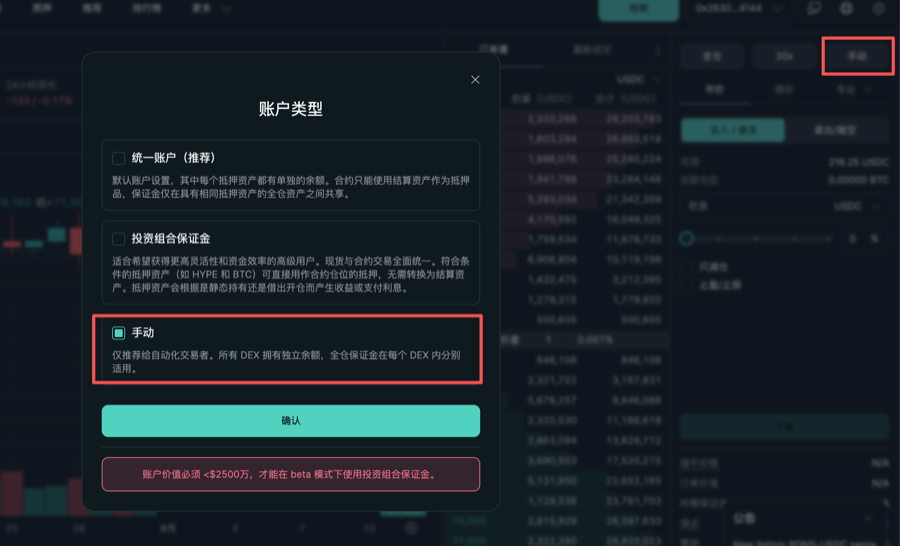Click the red beta-mode warning about 投资组合保证金

coord(290,474)
